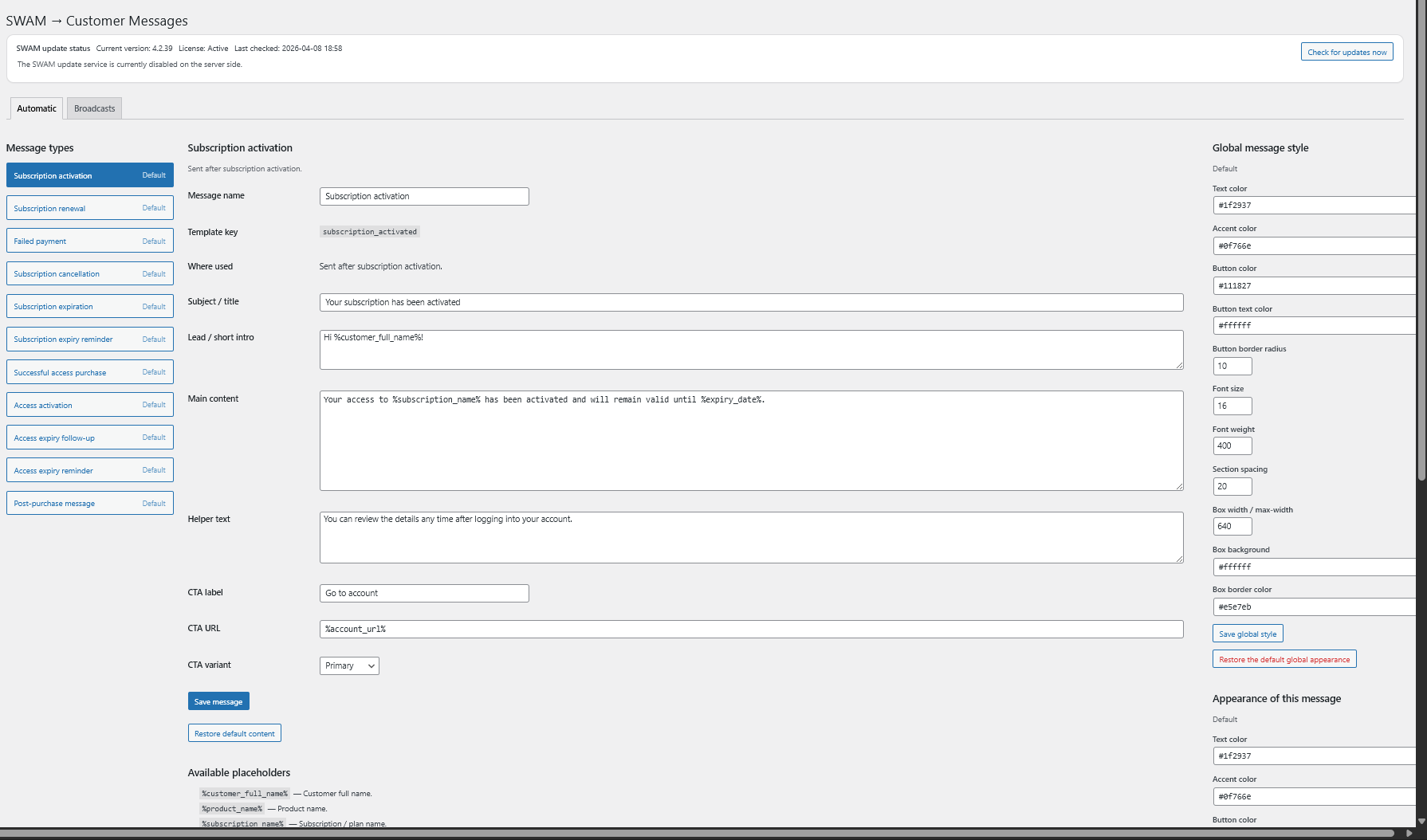Click Save global style
The image size is (1427, 840).
coord(1248,633)
